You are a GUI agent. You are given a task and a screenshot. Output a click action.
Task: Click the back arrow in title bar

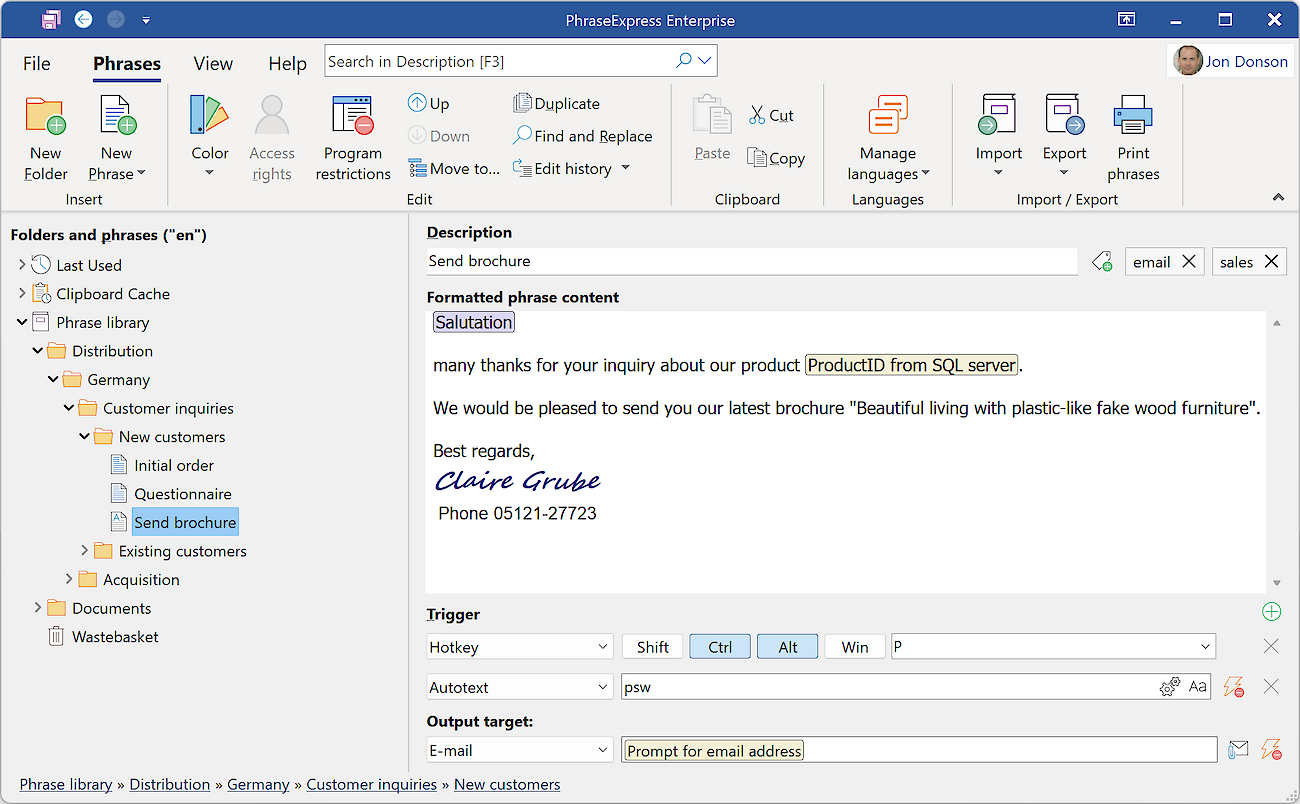click(x=83, y=19)
